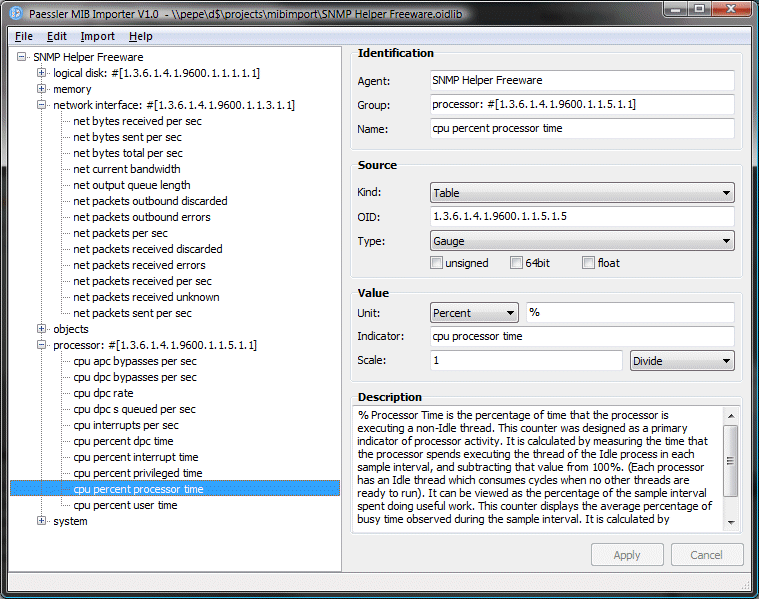The height and width of the screenshot is (599, 759).
Task: Collapse the network interface tree node
Action: (42, 105)
